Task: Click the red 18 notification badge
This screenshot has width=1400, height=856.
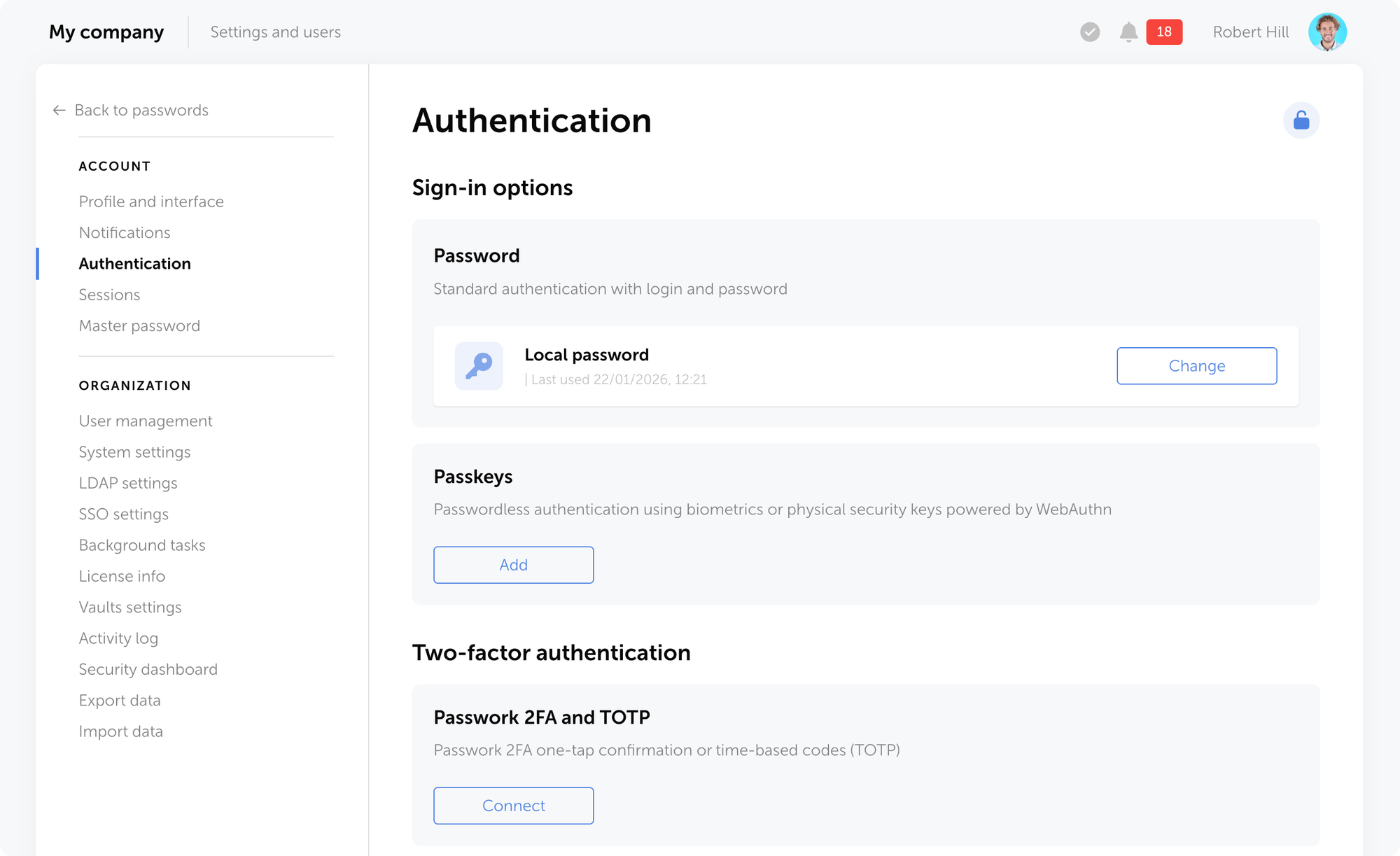Action: tap(1164, 32)
